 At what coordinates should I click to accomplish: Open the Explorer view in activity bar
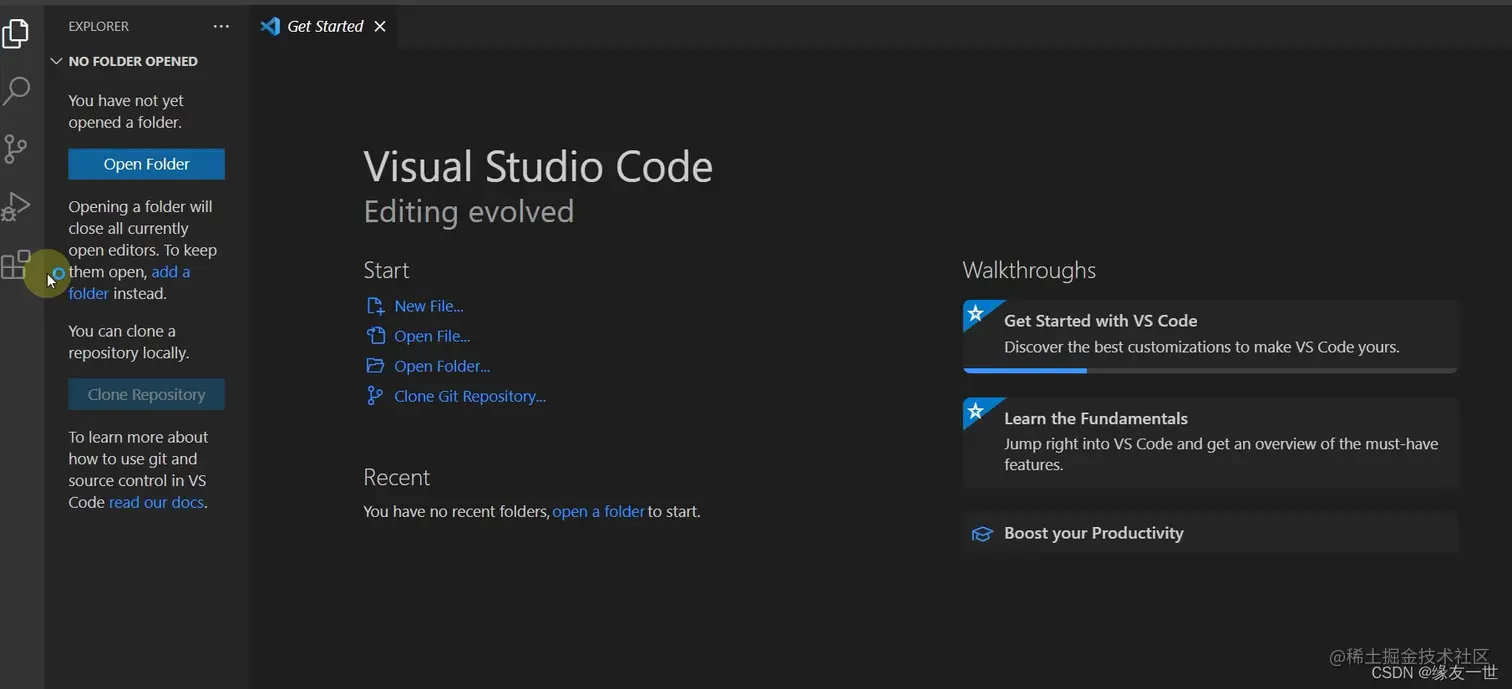[x=16, y=33]
